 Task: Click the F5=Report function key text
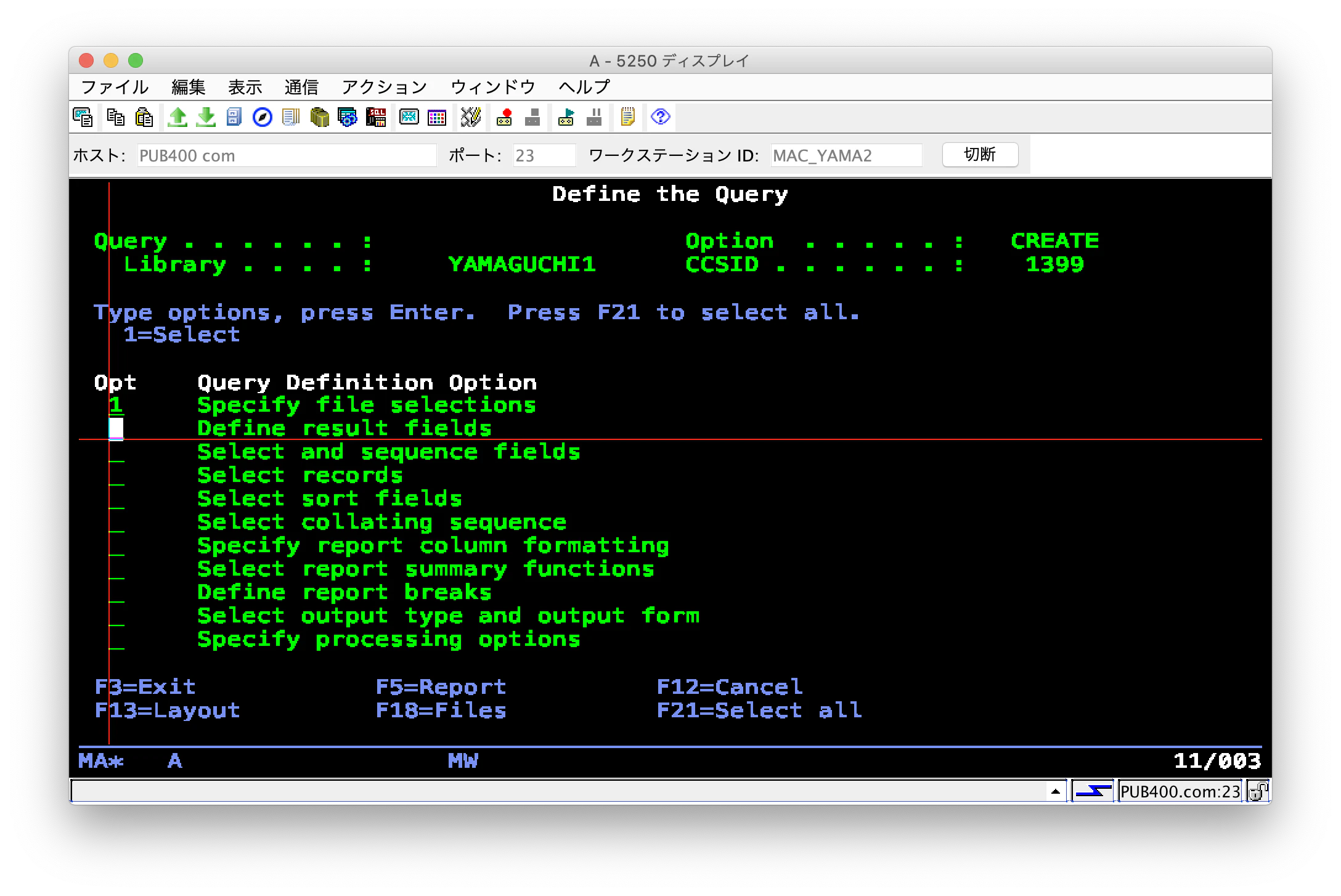coord(441,686)
